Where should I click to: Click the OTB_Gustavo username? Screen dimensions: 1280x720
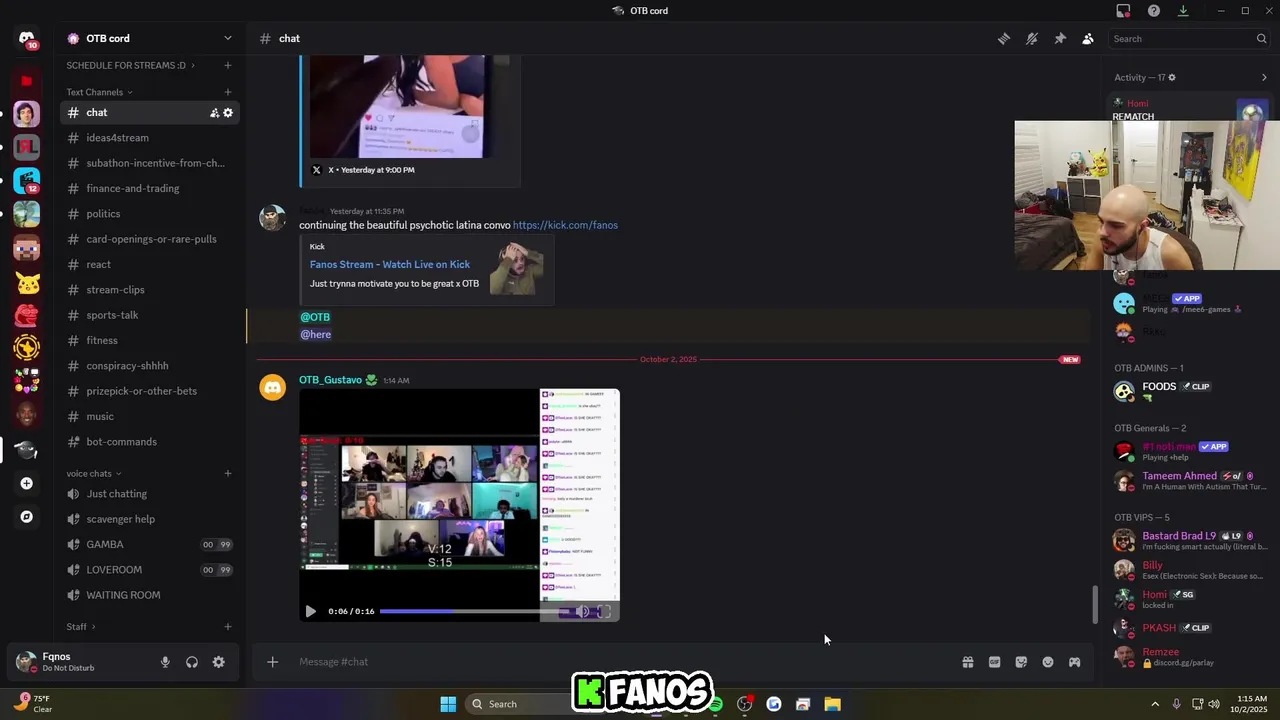pyautogui.click(x=330, y=380)
